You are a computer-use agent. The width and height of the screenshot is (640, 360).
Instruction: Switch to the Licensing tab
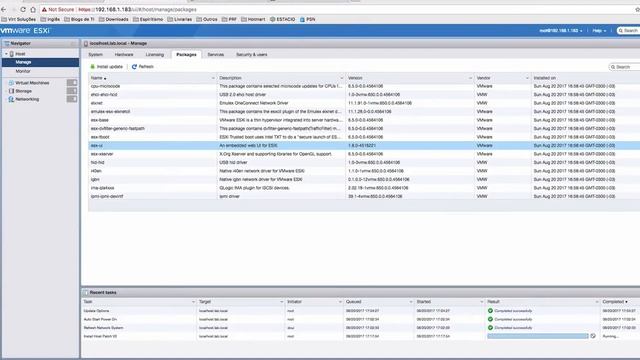[155, 54]
